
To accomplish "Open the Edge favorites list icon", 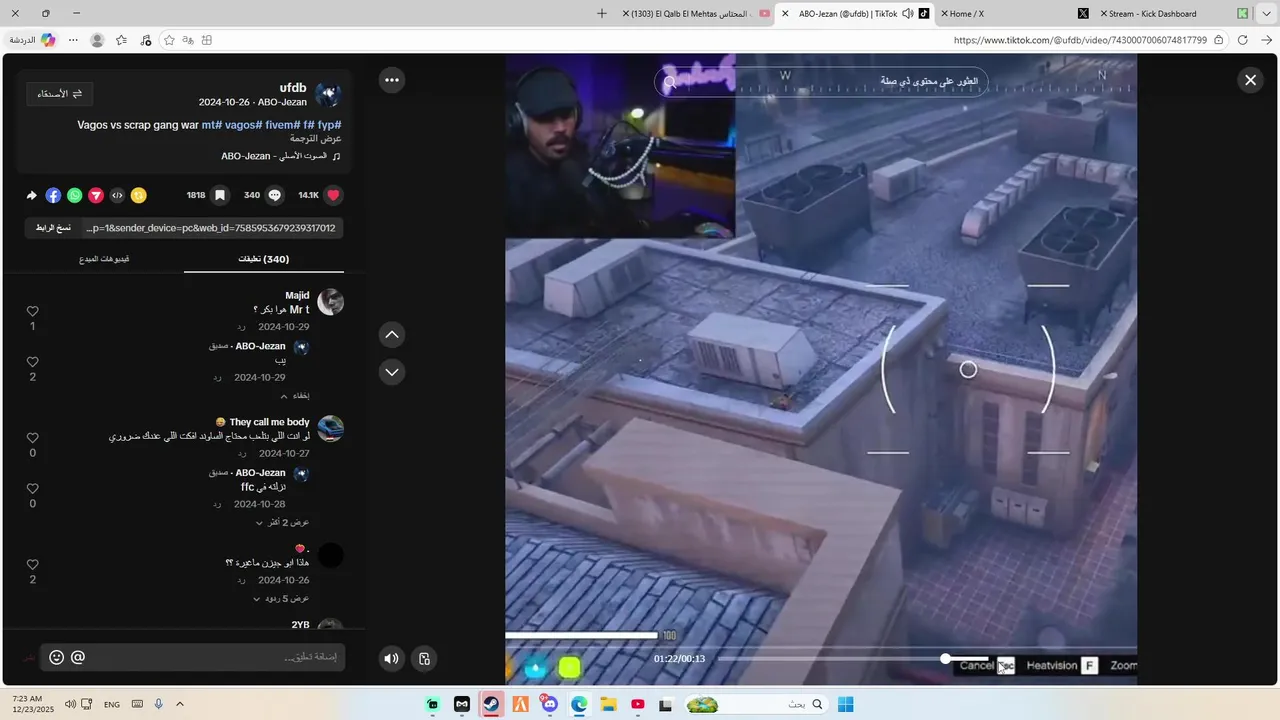I will click(x=121, y=40).
